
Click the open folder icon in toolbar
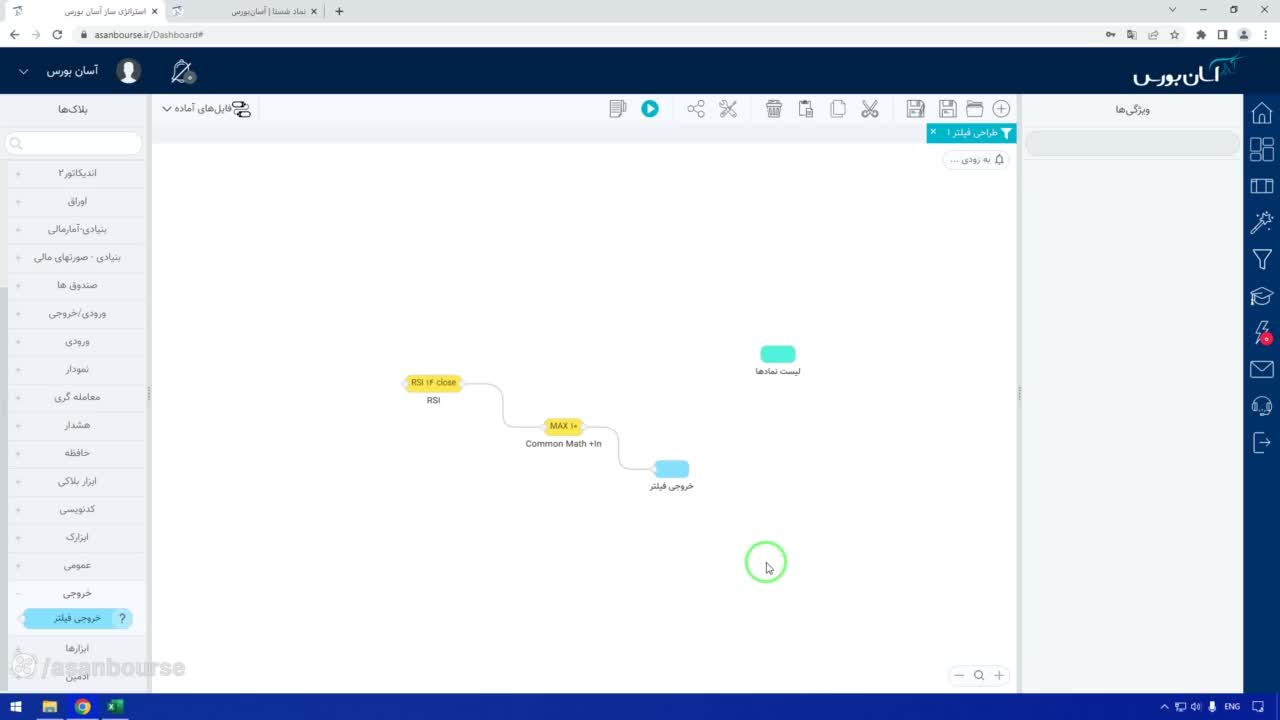coord(974,109)
